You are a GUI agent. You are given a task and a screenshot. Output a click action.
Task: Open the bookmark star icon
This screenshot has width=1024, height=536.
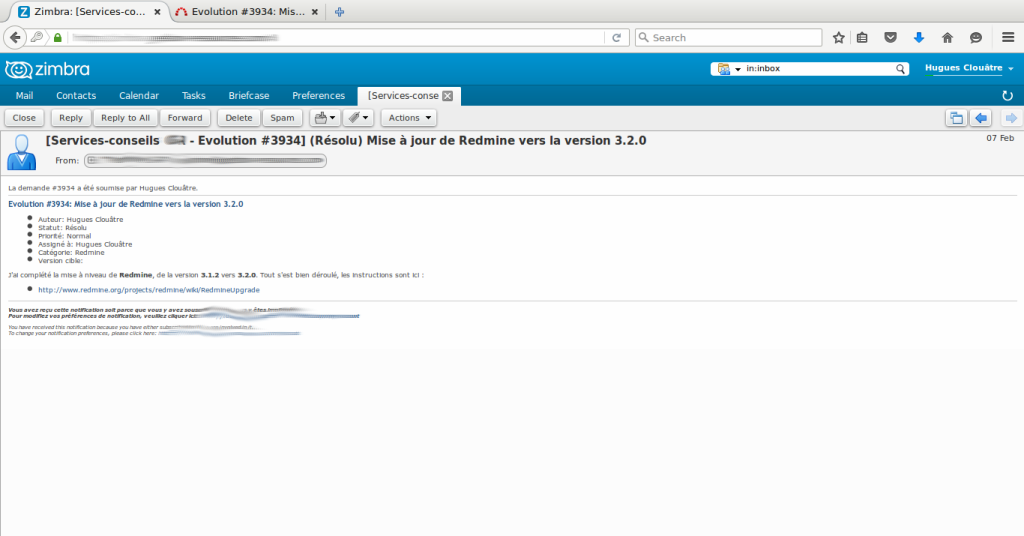tap(839, 38)
